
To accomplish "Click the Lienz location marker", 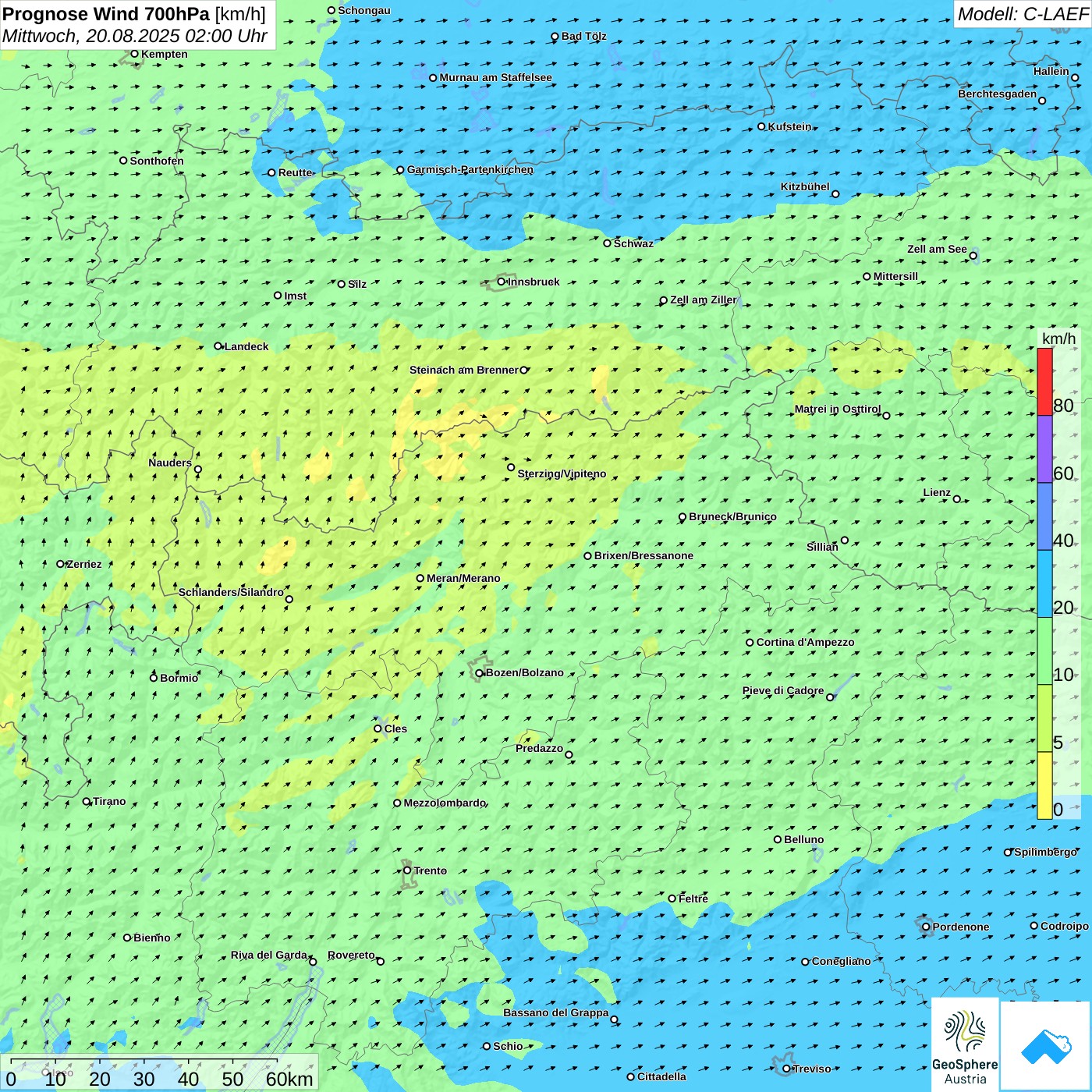I will point(957,499).
